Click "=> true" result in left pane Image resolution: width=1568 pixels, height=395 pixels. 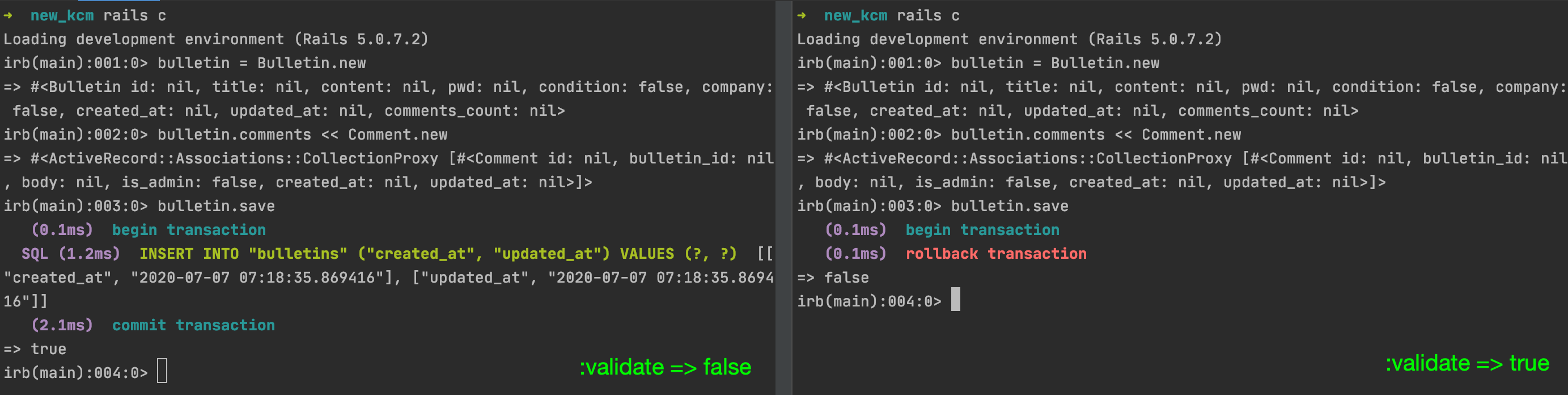click(35, 348)
